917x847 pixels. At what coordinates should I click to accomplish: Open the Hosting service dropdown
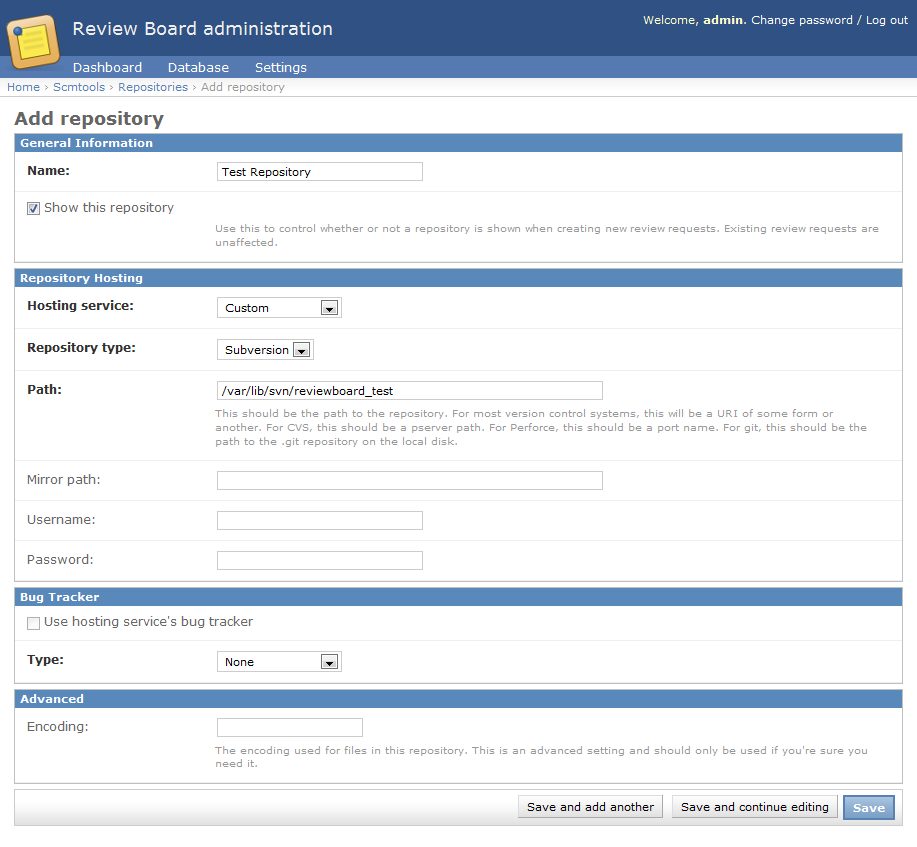279,308
